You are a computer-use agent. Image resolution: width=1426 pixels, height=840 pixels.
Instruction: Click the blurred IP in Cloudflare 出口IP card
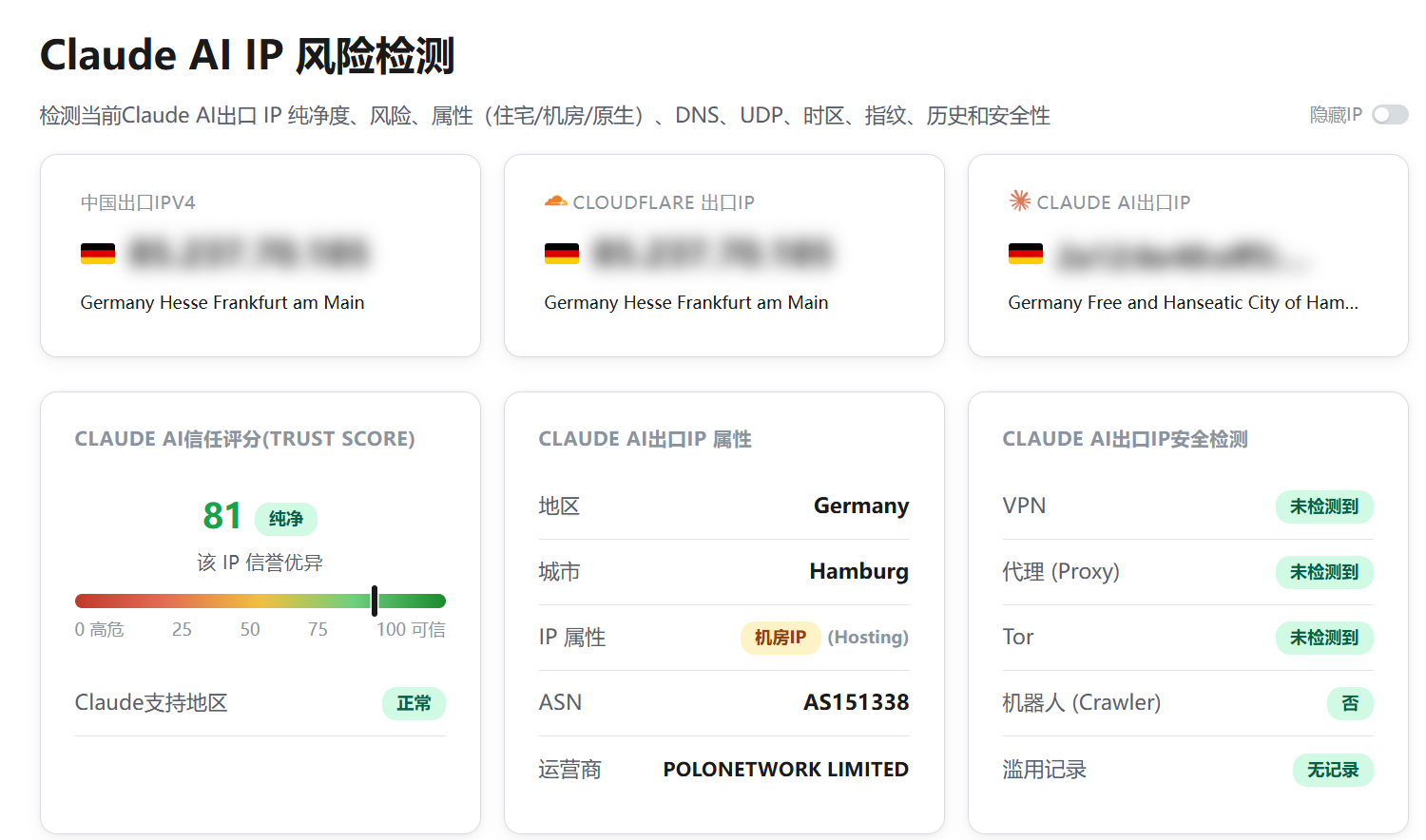pyautogui.click(x=712, y=253)
